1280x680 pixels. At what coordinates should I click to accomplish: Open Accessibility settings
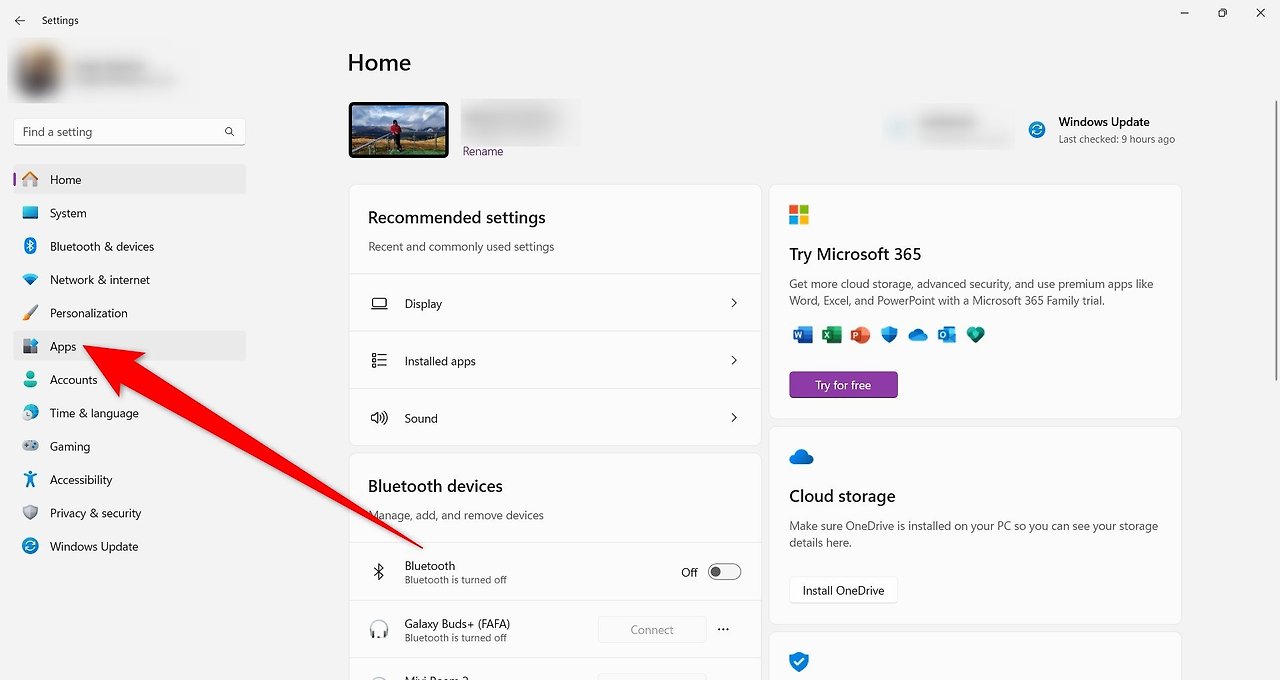[130, 480]
